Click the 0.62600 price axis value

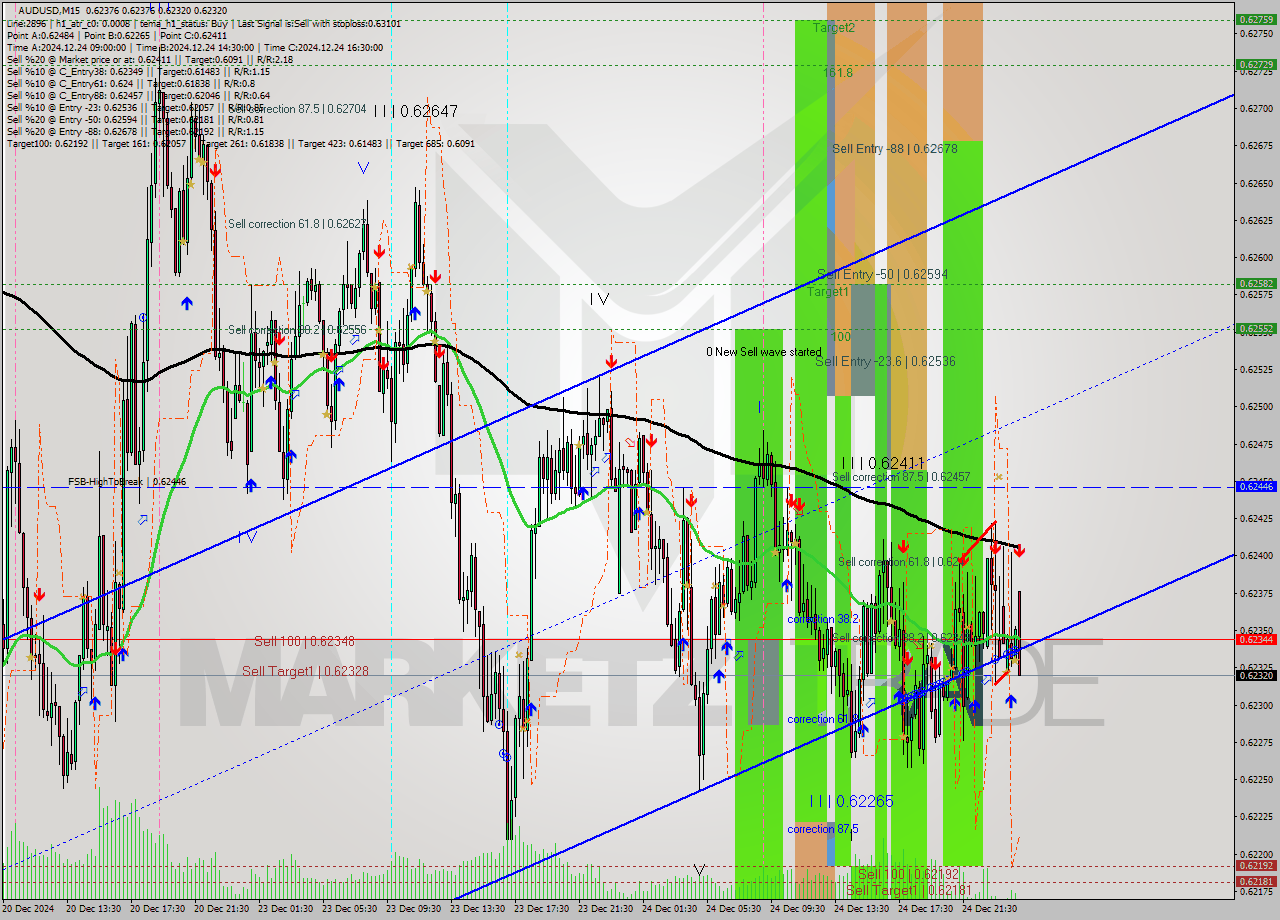click(x=1256, y=257)
